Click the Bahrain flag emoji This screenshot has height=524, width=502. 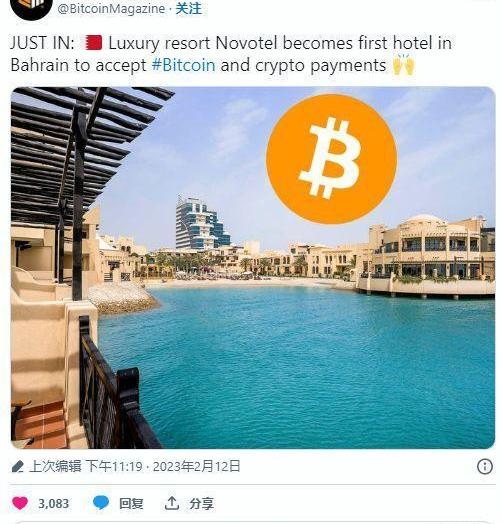(93, 43)
